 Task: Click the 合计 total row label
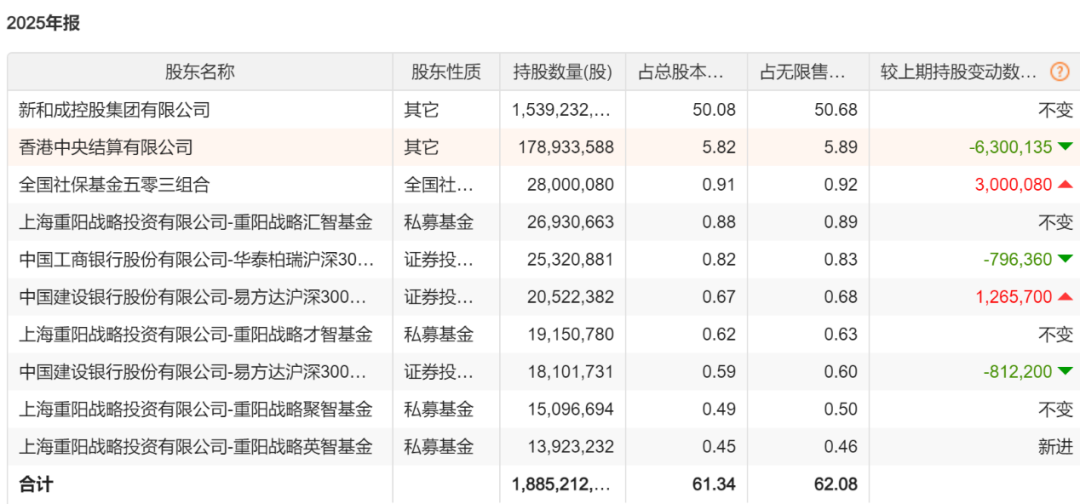click(x=36, y=485)
